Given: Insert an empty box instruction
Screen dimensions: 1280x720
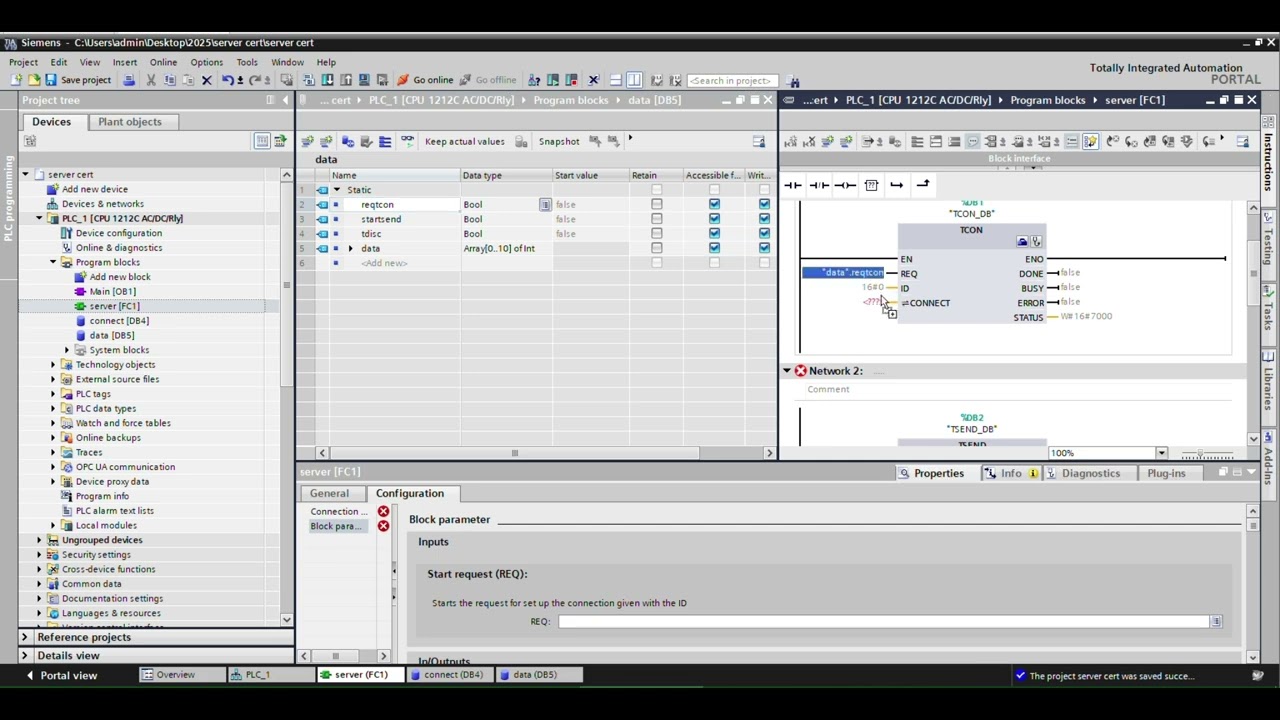Looking at the screenshot, I should (x=871, y=185).
